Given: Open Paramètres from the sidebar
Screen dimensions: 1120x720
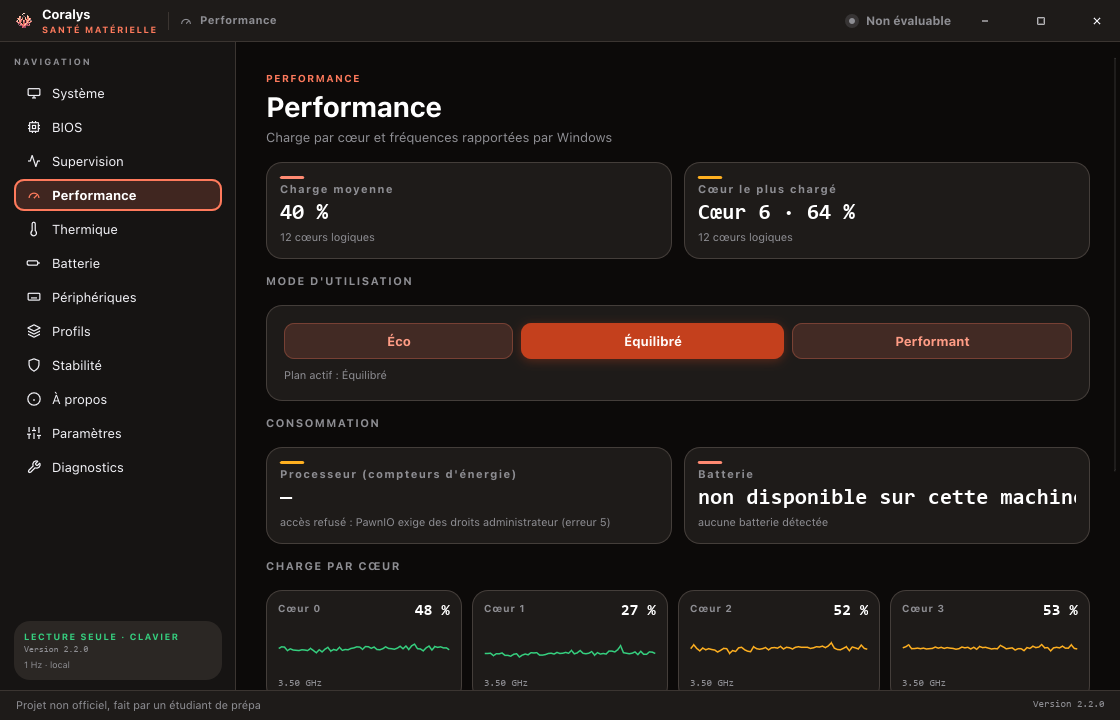Looking at the screenshot, I should point(118,433).
